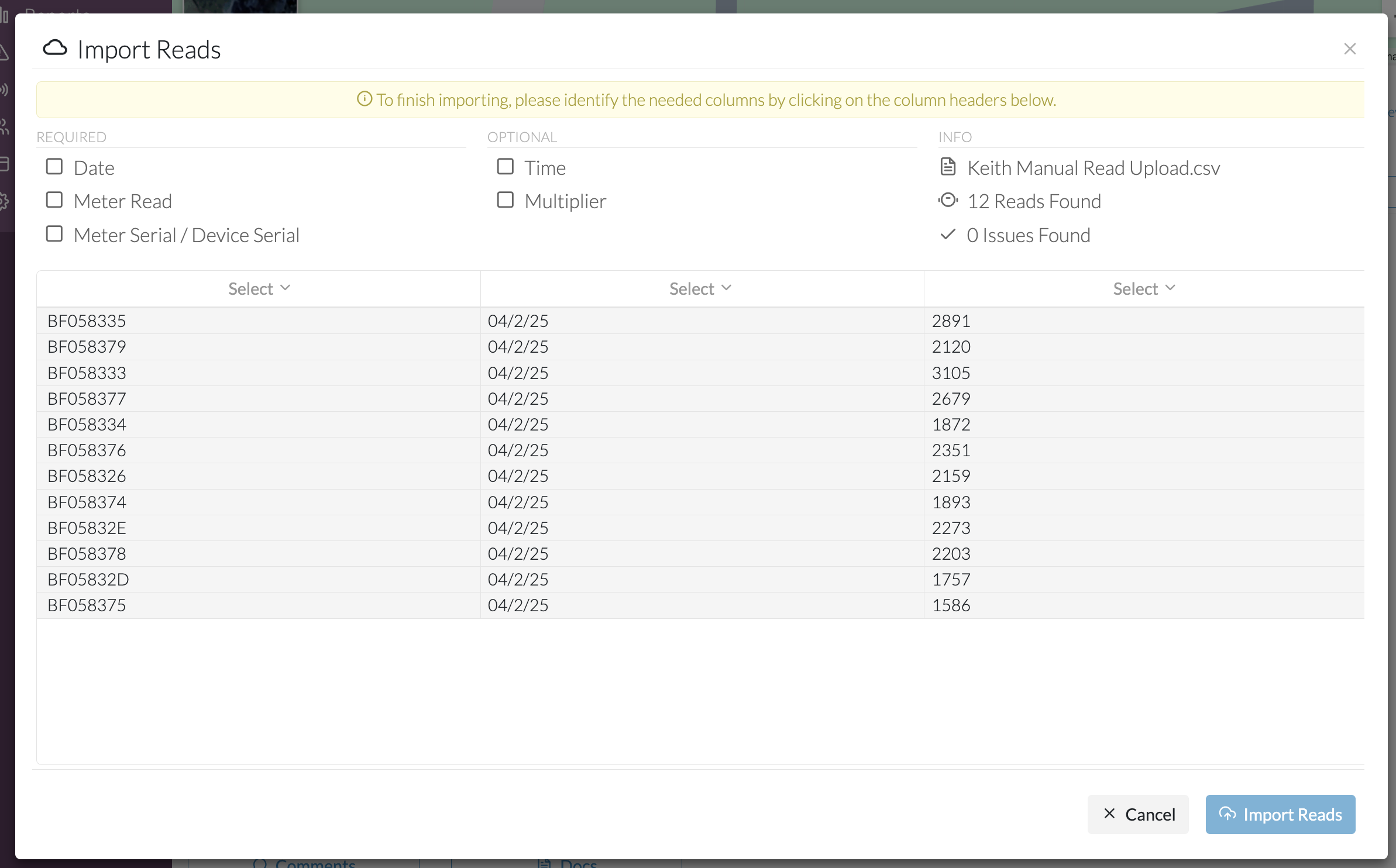This screenshot has height=868, width=1396.
Task: Click meter value 2273
Action: pyautogui.click(x=951, y=528)
